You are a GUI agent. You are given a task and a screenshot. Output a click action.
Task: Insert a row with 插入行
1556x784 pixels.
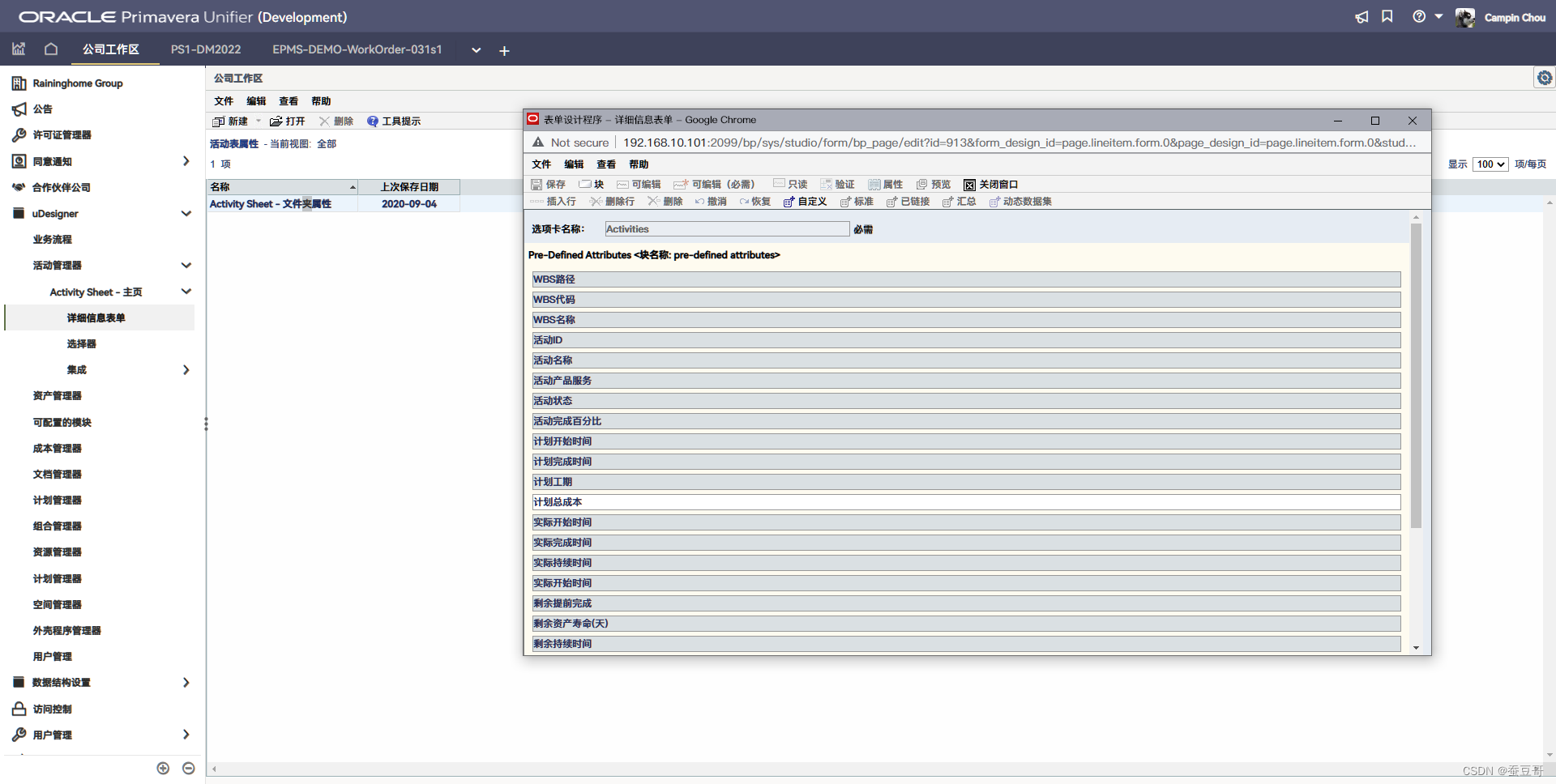pos(557,202)
